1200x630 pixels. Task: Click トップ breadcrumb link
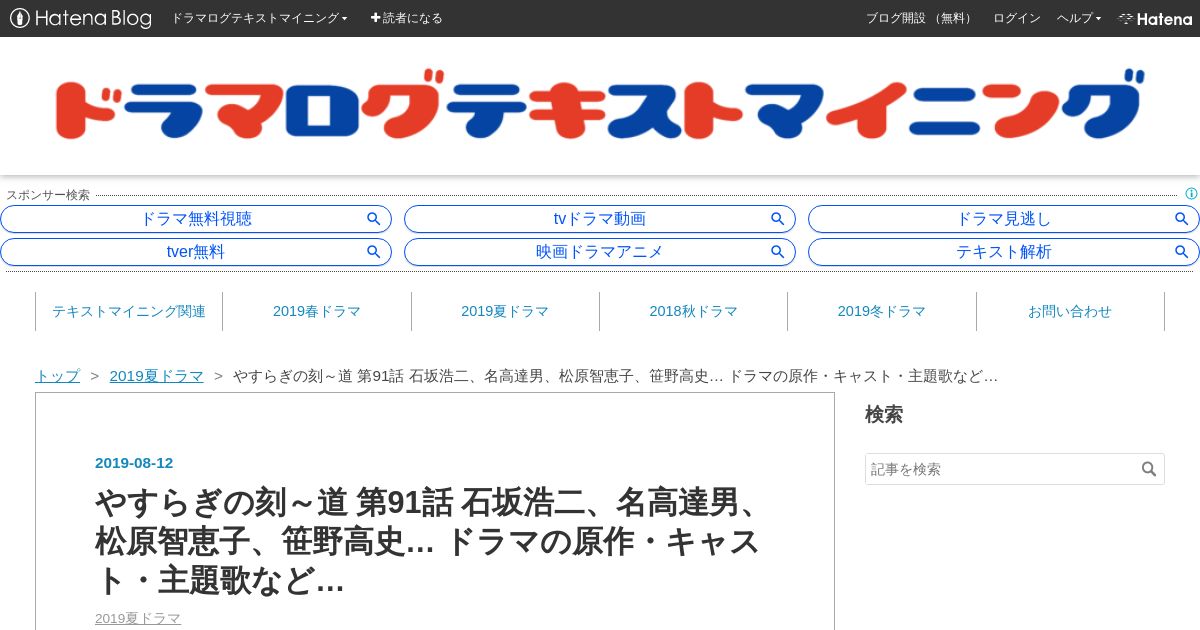pyautogui.click(x=57, y=376)
